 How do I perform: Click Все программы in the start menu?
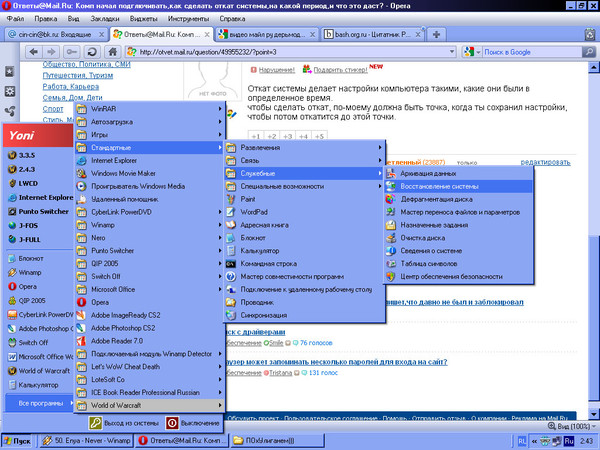pos(40,403)
